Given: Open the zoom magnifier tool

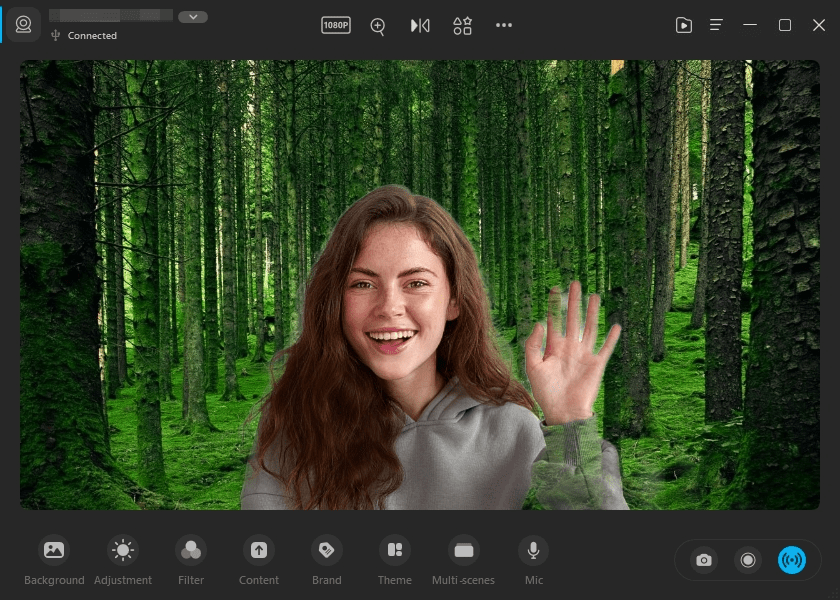Looking at the screenshot, I should click(x=377, y=26).
